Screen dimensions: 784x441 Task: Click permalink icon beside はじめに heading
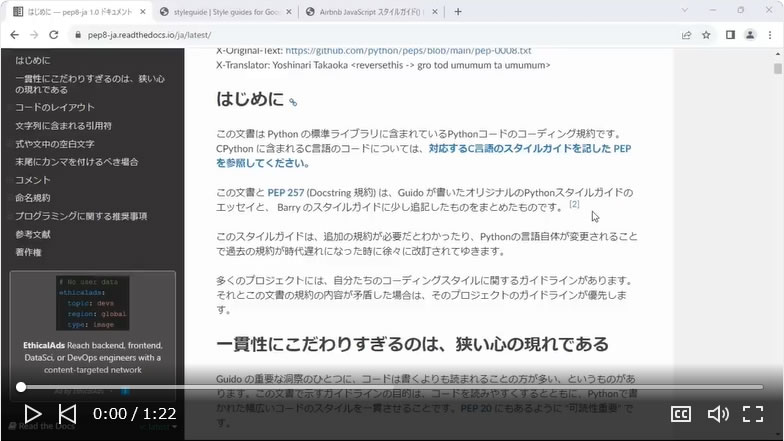pyautogui.click(x=293, y=102)
